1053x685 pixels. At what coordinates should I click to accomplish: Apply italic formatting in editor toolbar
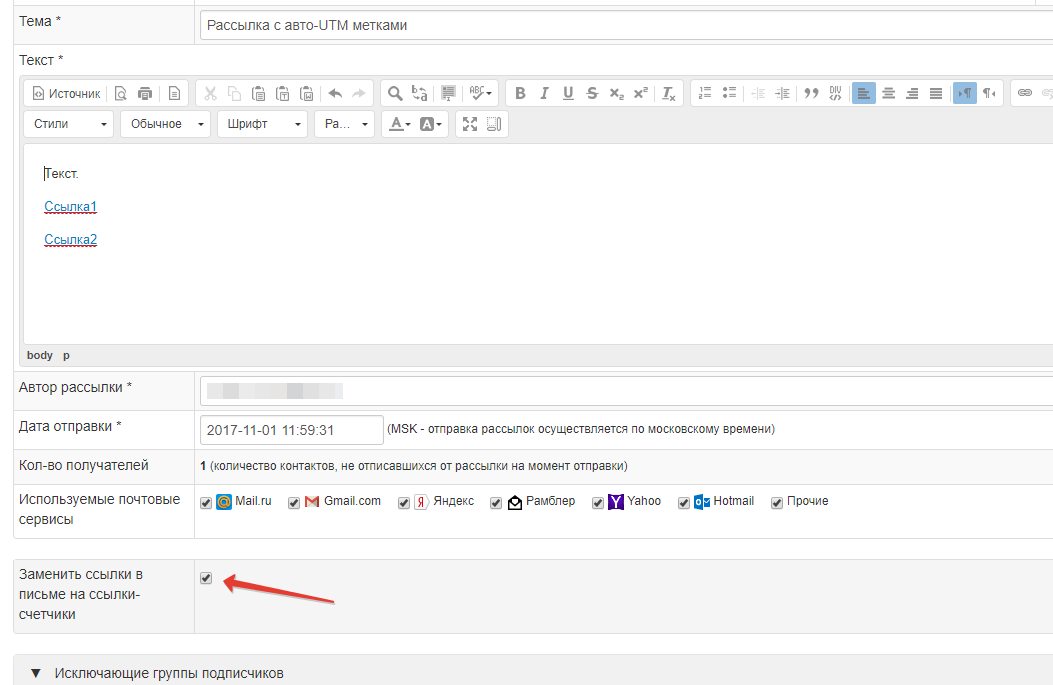pos(544,93)
